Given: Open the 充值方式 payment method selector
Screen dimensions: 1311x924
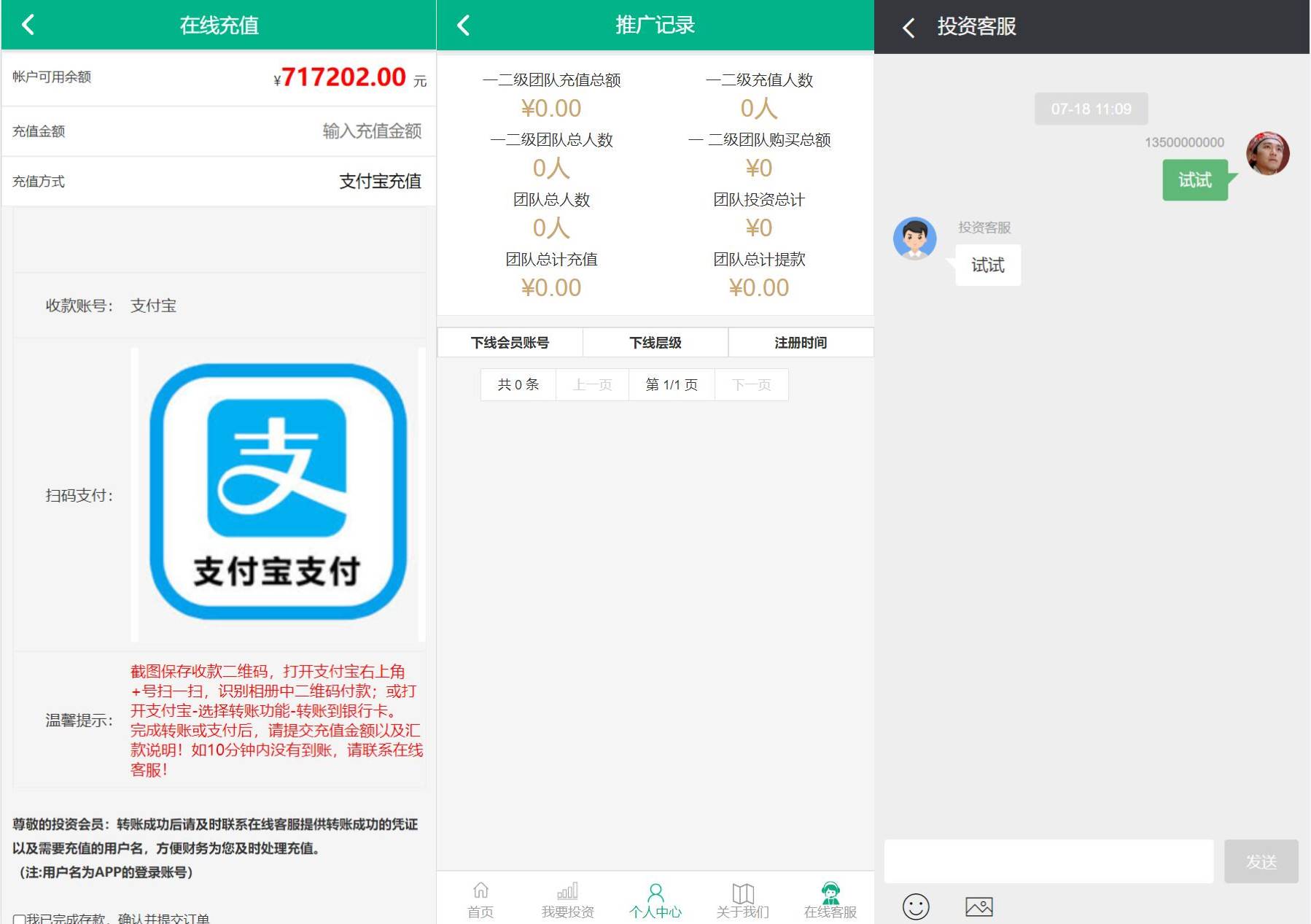Looking at the screenshot, I should pos(379,181).
